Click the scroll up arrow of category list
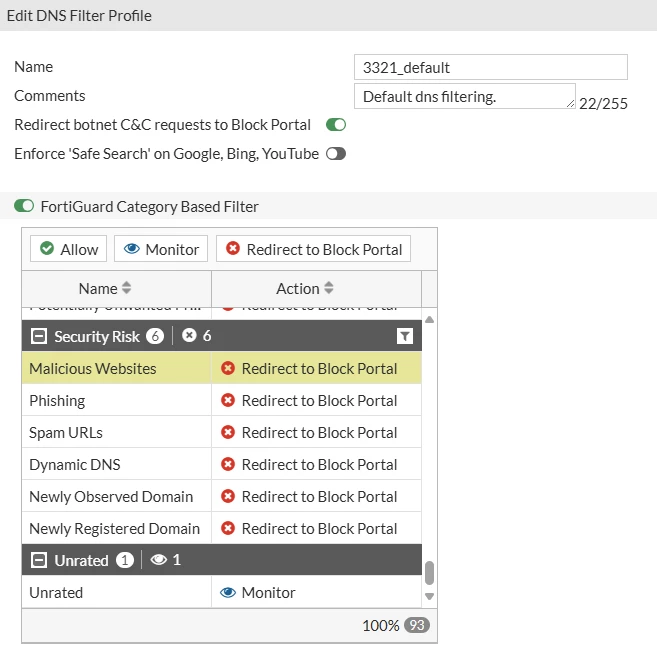Viewport: 657px width, 652px height. pyautogui.click(x=429, y=320)
